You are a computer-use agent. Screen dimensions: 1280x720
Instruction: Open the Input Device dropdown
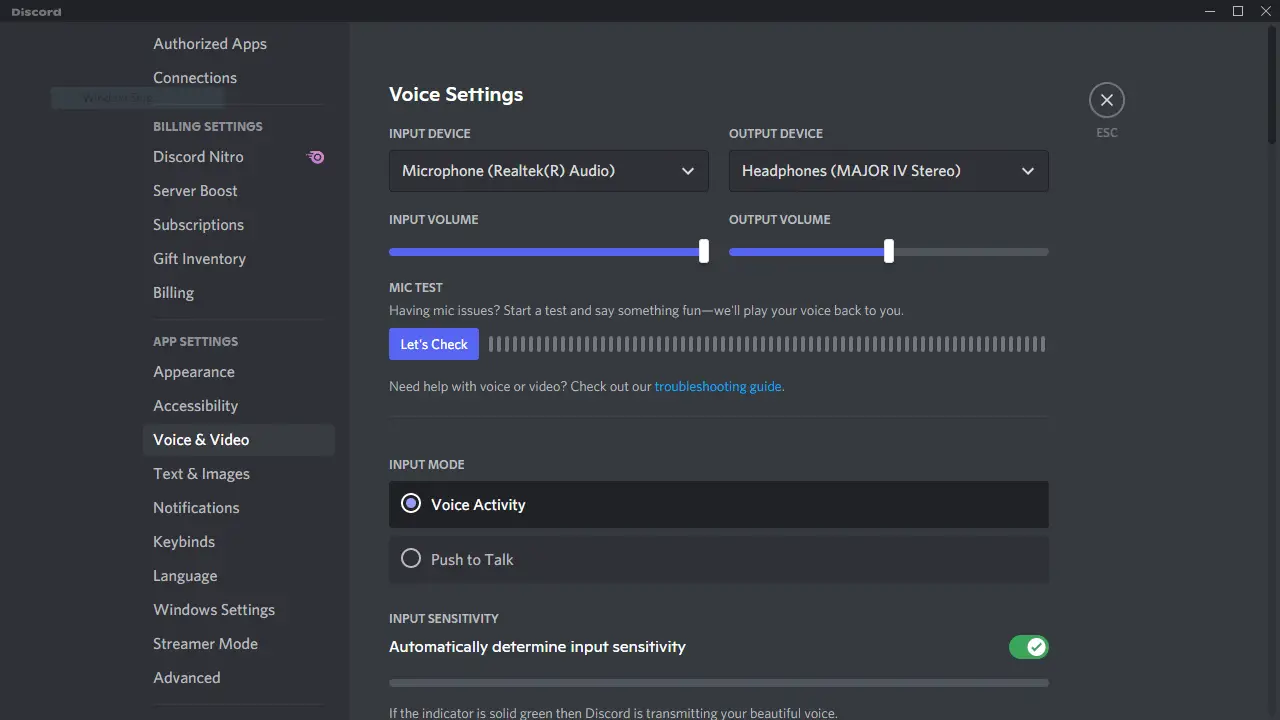(x=548, y=171)
